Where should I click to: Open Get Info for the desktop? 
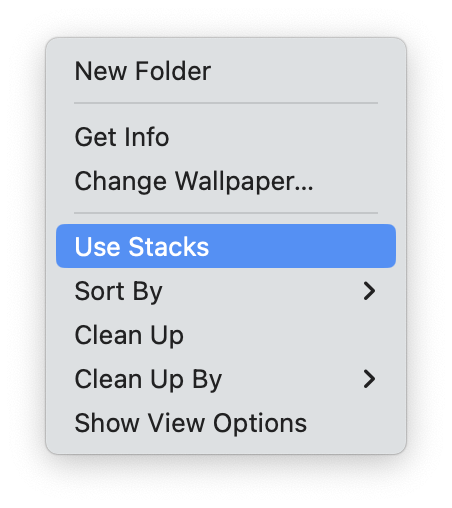(x=226, y=137)
